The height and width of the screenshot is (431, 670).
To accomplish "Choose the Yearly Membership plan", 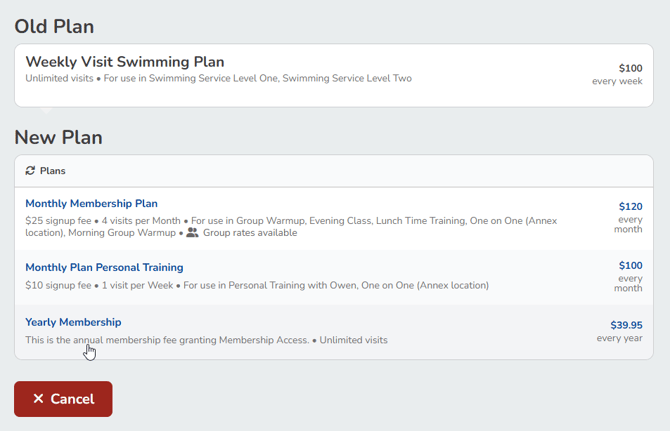I will (73, 322).
